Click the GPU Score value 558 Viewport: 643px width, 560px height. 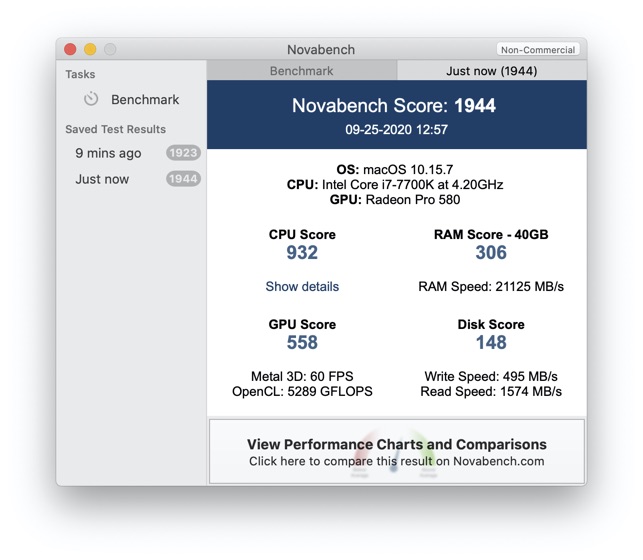tap(302, 342)
